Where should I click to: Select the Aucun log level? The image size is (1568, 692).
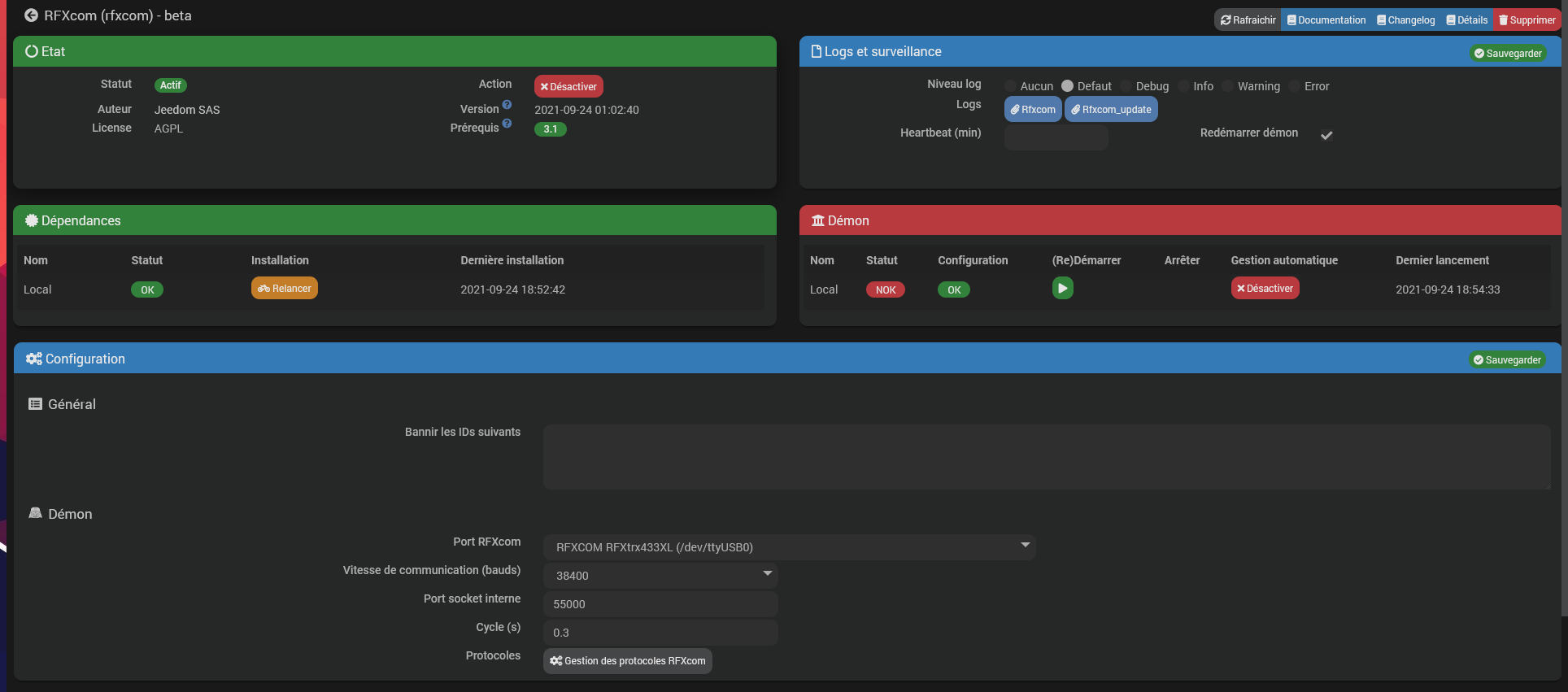pos(1011,86)
